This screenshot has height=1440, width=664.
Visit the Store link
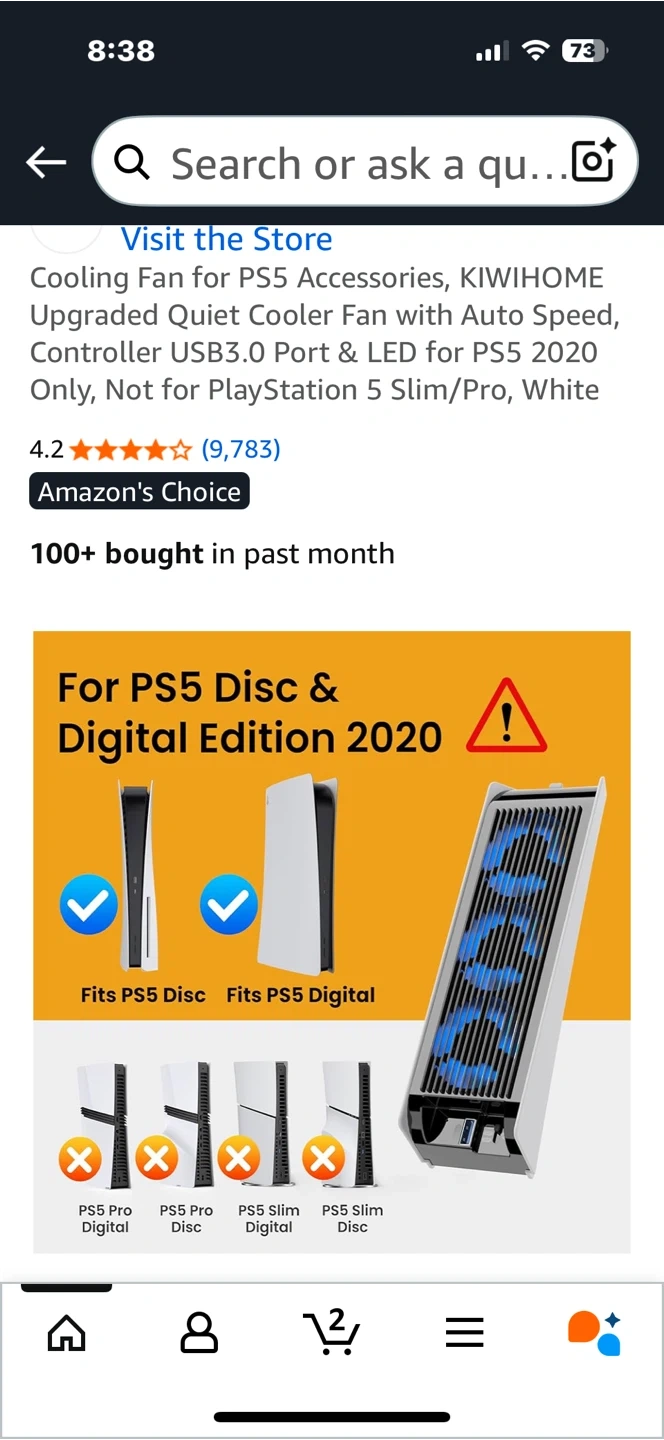[x=227, y=239]
